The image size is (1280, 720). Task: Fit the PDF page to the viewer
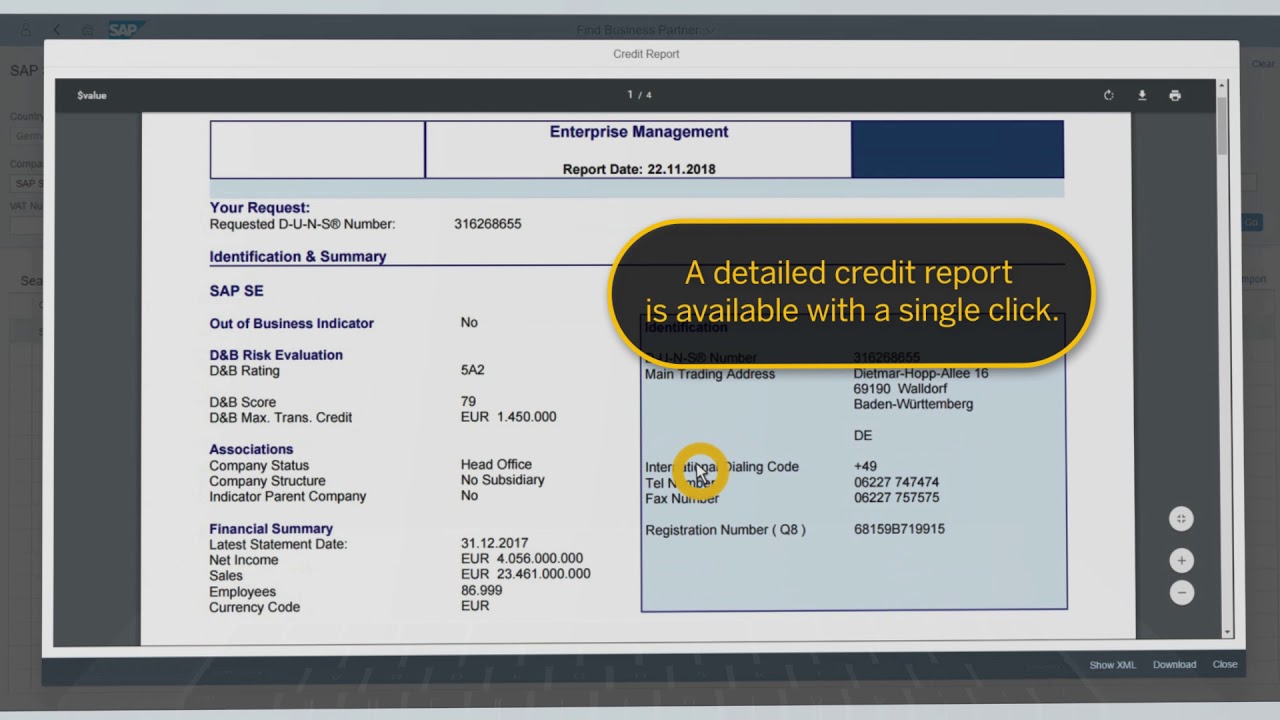[x=1181, y=518]
